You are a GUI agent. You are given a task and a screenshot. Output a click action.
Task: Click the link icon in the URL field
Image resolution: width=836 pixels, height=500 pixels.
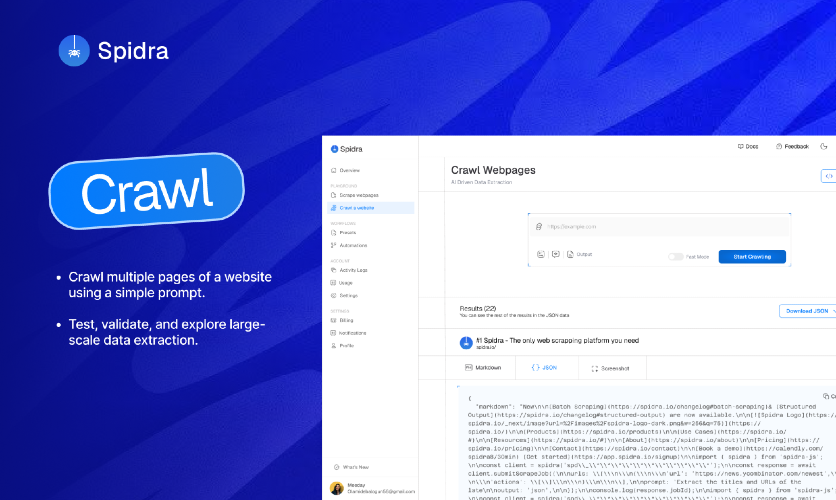click(x=538, y=227)
